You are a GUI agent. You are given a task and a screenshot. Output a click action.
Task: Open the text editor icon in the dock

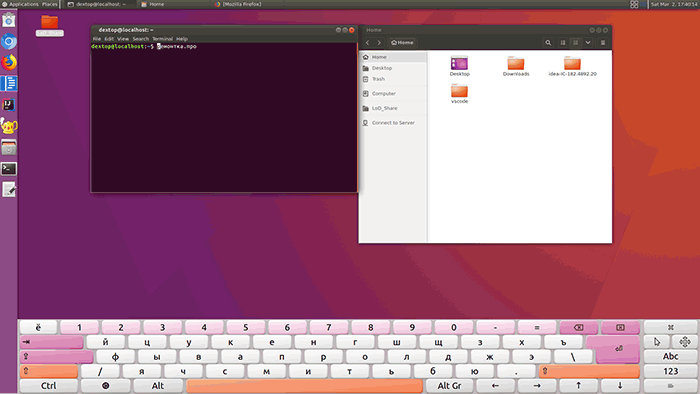point(8,190)
